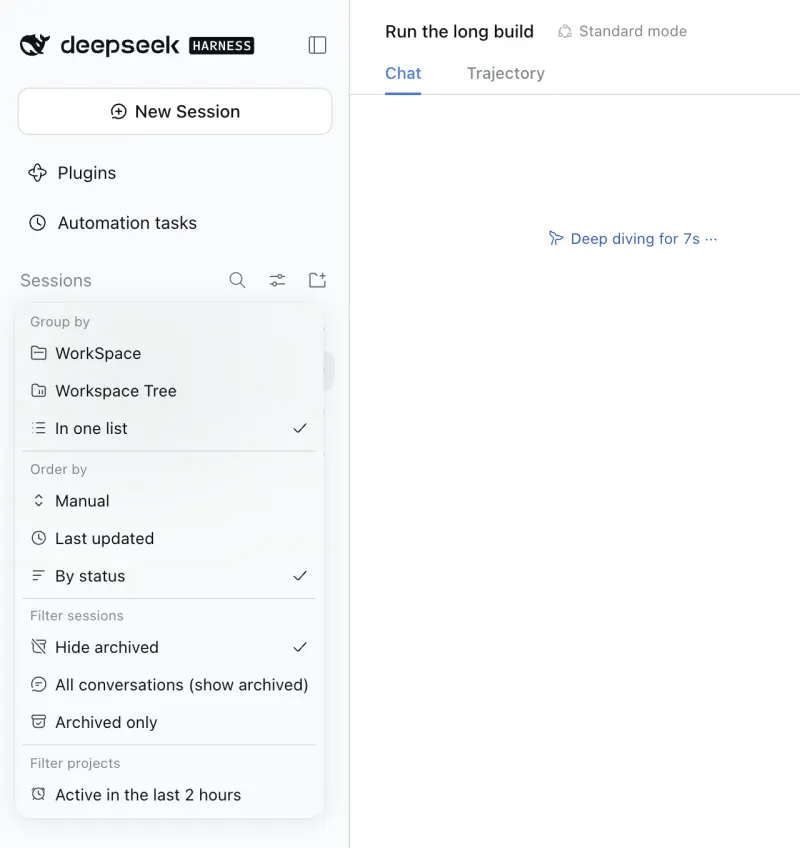The width and height of the screenshot is (800, 848).
Task: Click the Last updated clock icon
Action: click(38, 538)
